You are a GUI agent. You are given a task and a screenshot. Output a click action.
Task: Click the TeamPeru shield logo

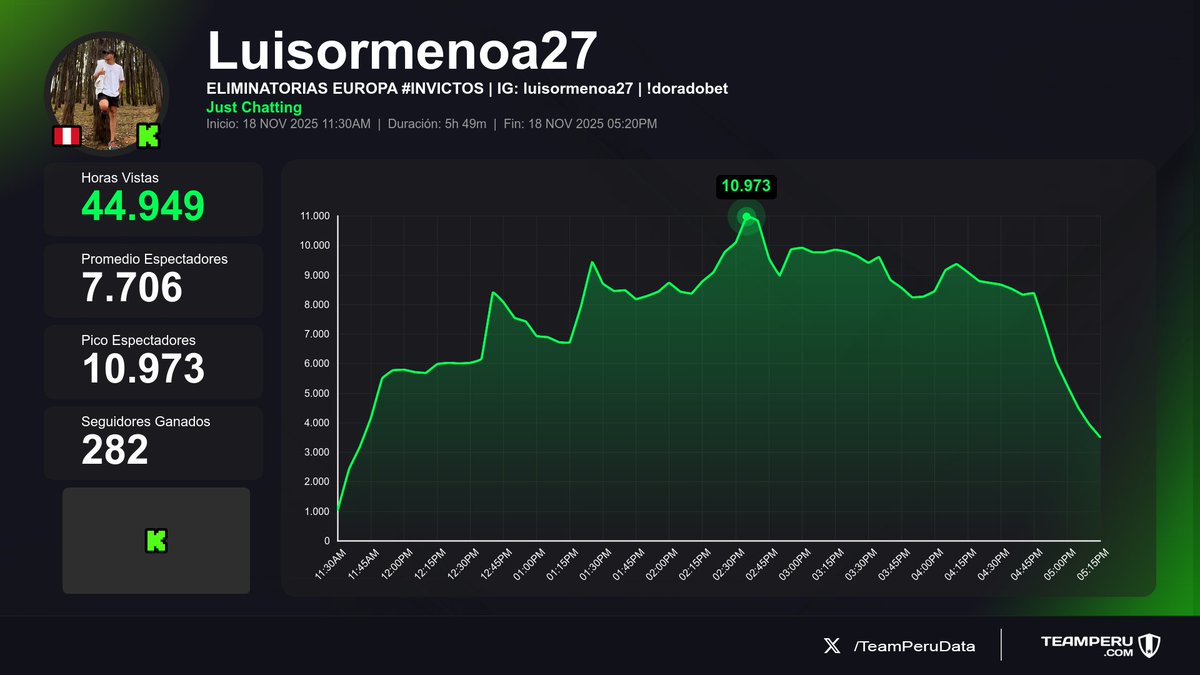pos(1148,646)
